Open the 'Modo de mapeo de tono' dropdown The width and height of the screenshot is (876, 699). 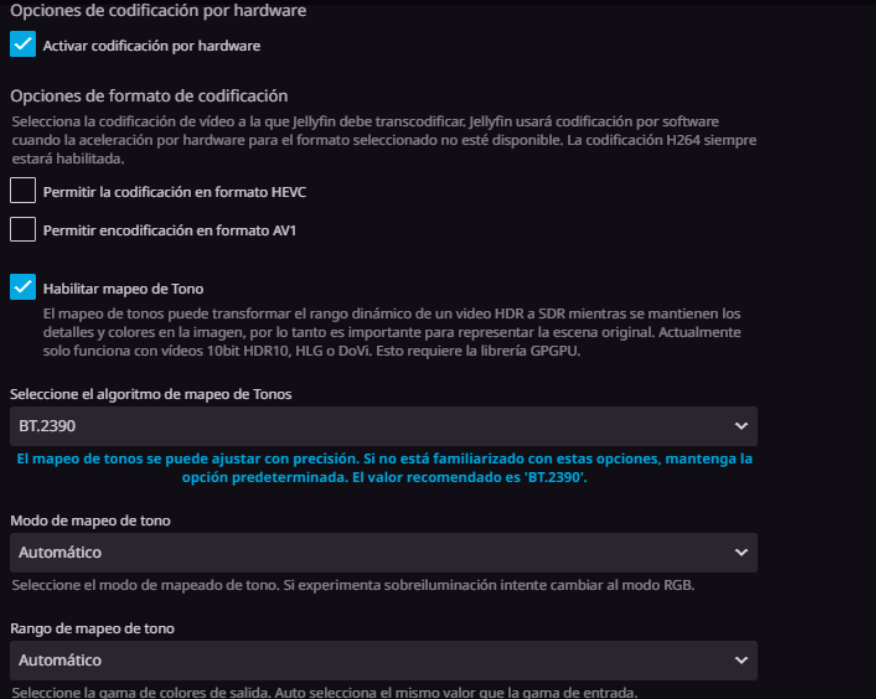[383, 553]
